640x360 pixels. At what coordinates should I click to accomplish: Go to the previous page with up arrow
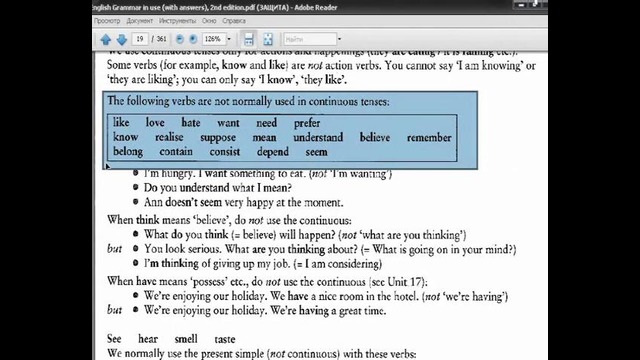click(x=106, y=40)
